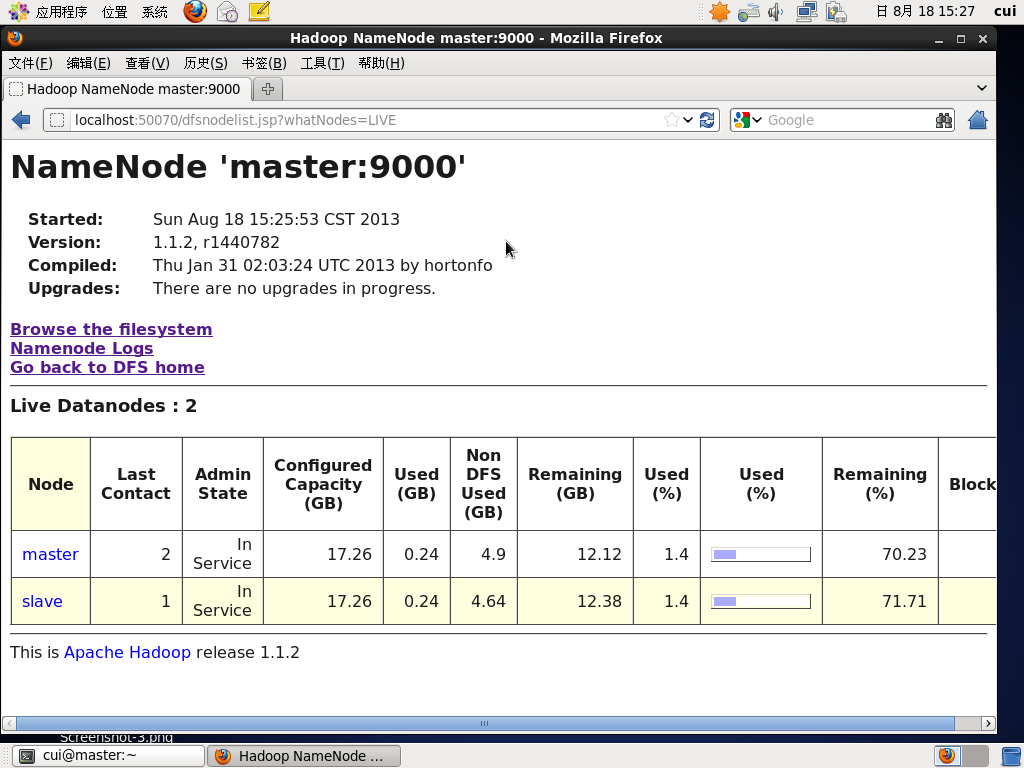The image size is (1024, 768).
Task: Click Hadoop NameNode taskbar button
Action: (x=304, y=756)
